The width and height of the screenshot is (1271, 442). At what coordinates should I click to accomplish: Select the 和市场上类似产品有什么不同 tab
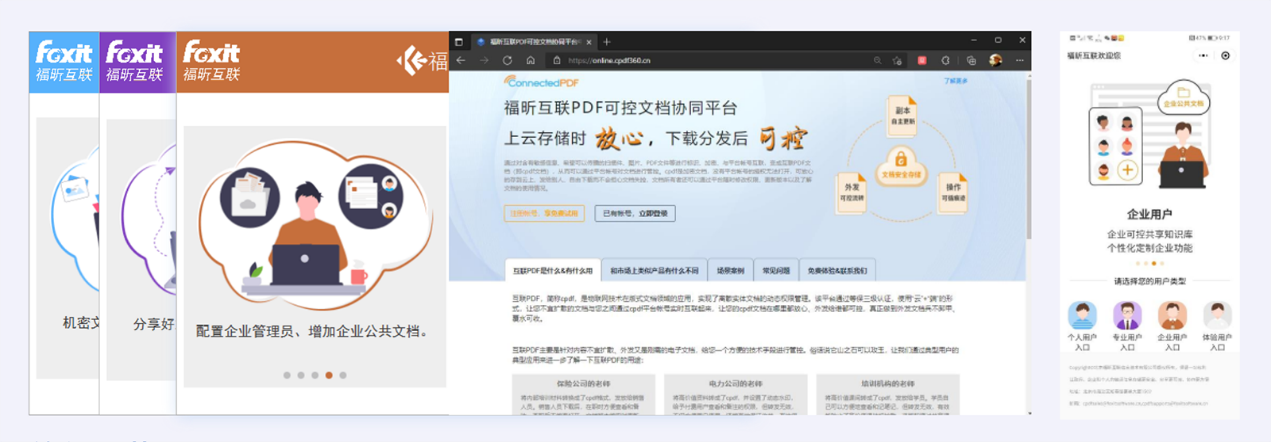point(654,270)
